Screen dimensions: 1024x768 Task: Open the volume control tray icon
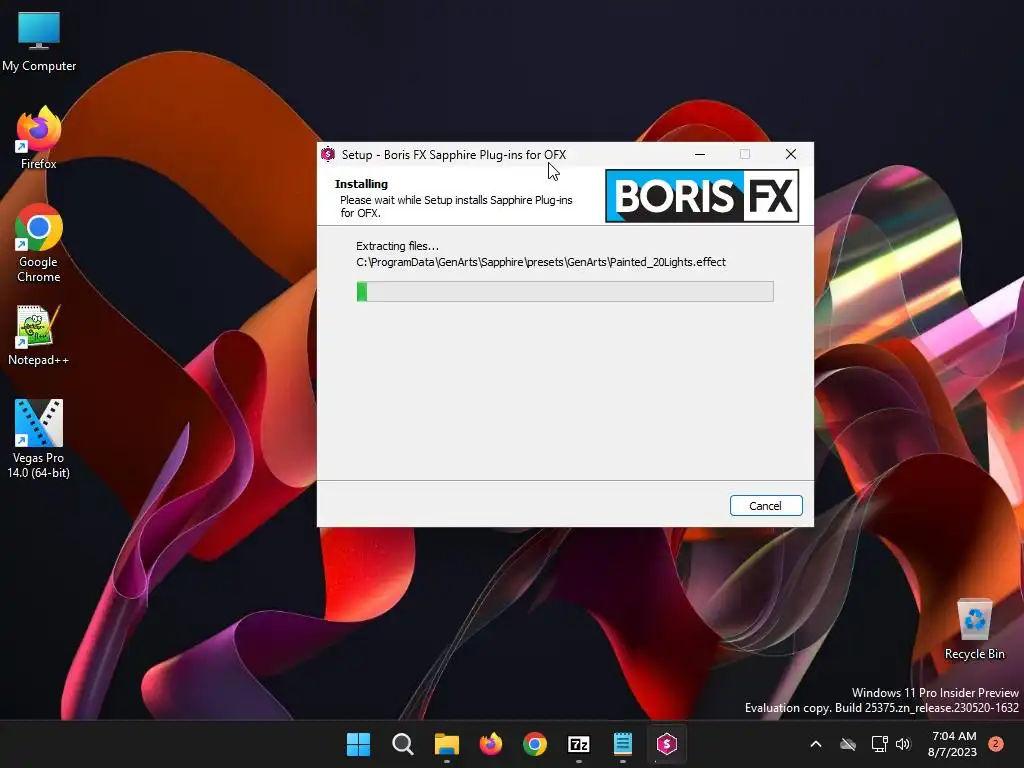click(x=903, y=744)
